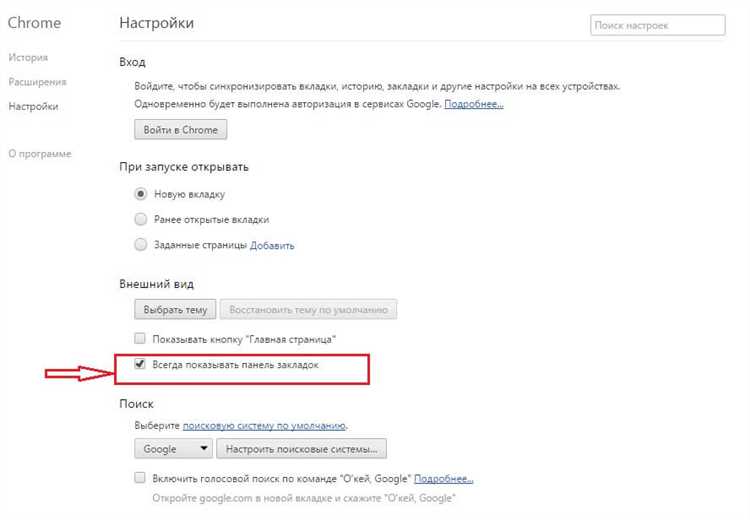Click the Добавить link for startup pages
Screen dimensions: 750x520
(272, 245)
